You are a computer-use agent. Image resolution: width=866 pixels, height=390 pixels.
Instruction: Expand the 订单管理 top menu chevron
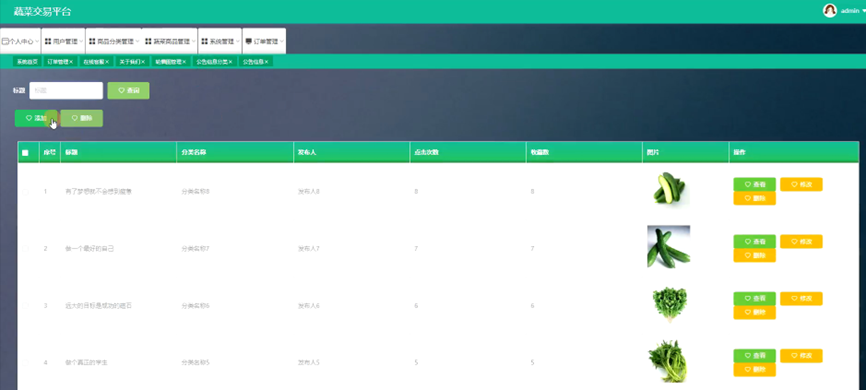point(282,41)
